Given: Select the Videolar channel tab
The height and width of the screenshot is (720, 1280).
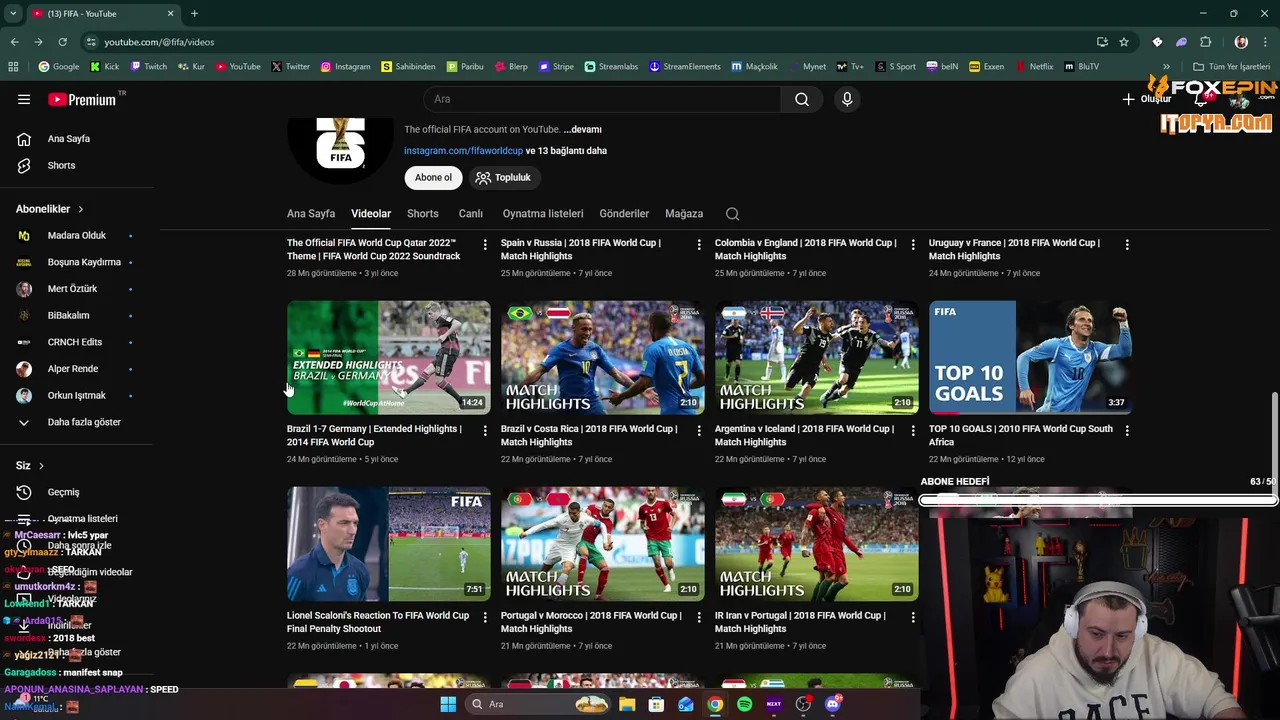Looking at the screenshot, I should tap(371, 214).
